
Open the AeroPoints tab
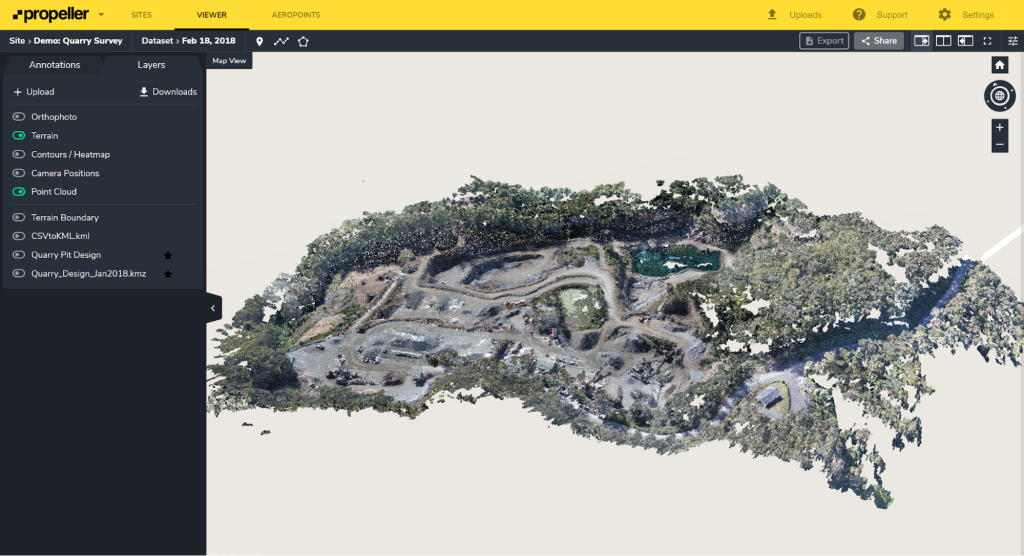pyautogui.click(x=296, y=15)
